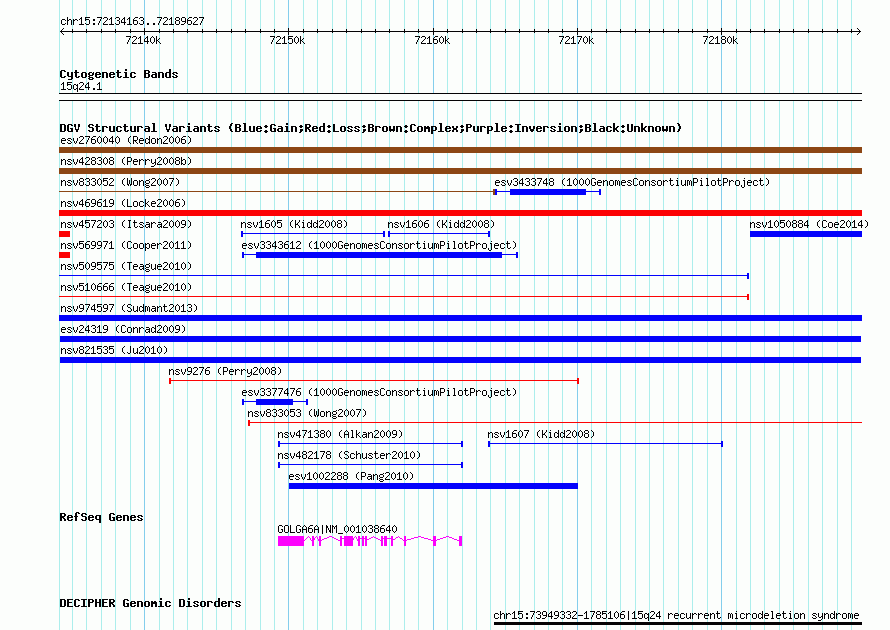Select nsv569971 (Cooper2011) variant label

[x=126, y=245]
